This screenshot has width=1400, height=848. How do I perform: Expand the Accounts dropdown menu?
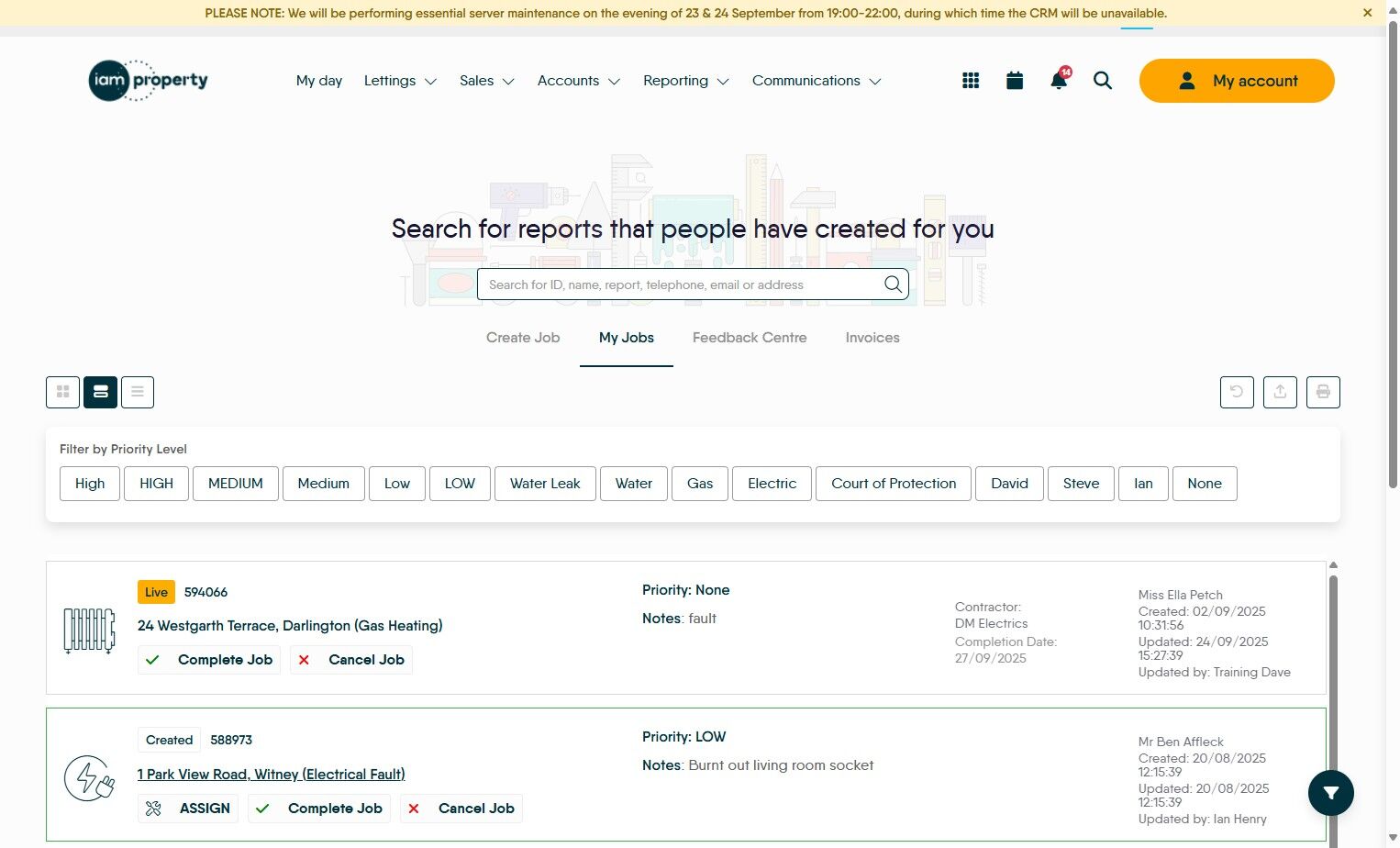(x=579, y=81)
